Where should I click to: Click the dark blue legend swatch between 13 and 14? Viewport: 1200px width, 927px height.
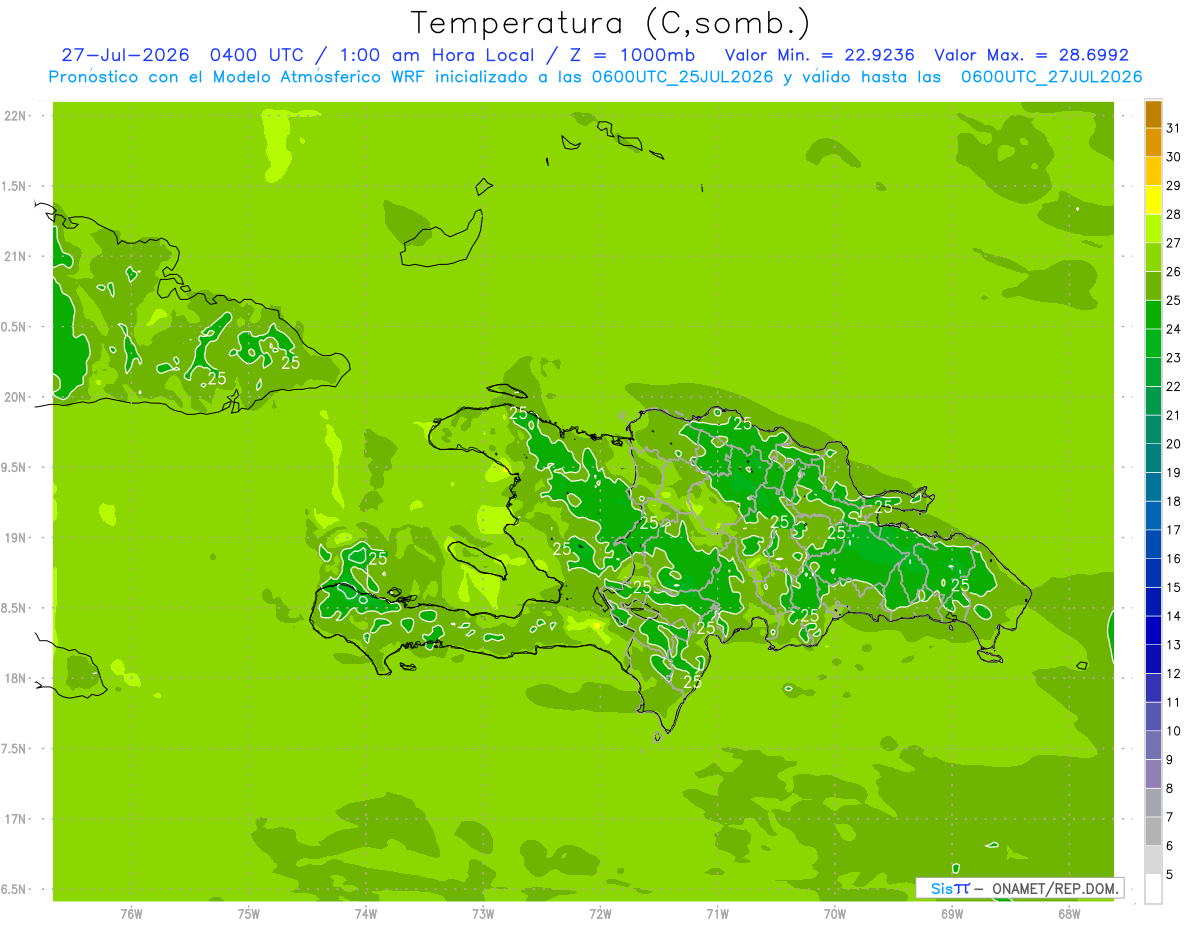coord(1153,631)
